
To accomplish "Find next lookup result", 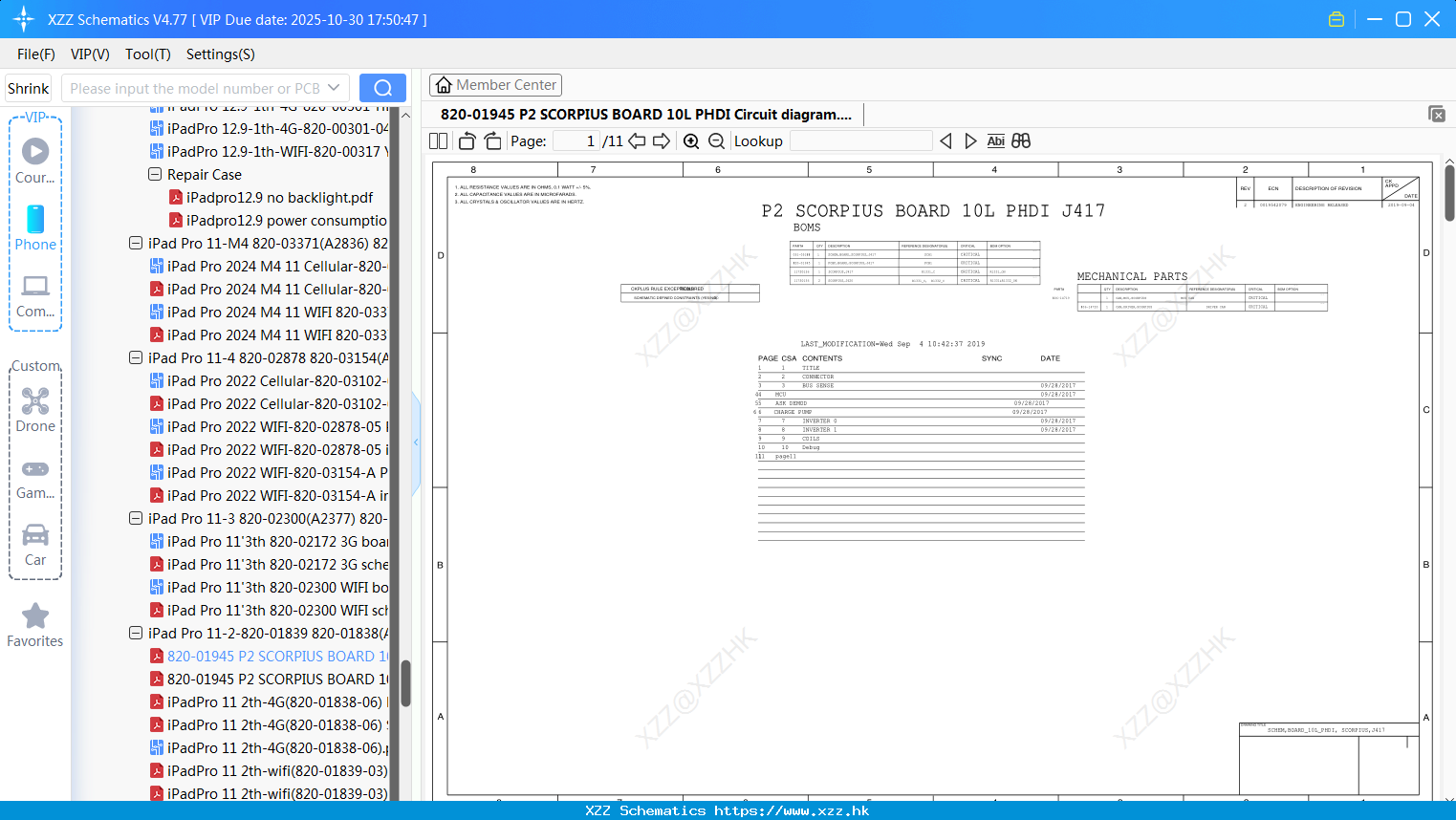I will (x=970, y=140).
